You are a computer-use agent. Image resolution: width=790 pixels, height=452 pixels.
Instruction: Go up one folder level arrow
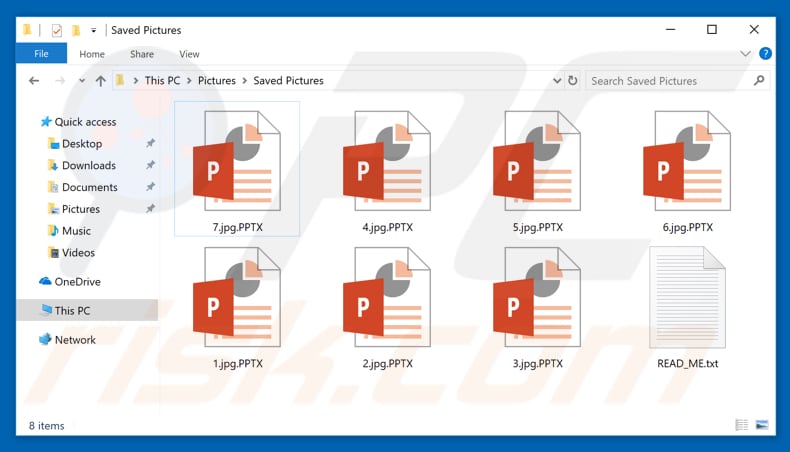100,81
